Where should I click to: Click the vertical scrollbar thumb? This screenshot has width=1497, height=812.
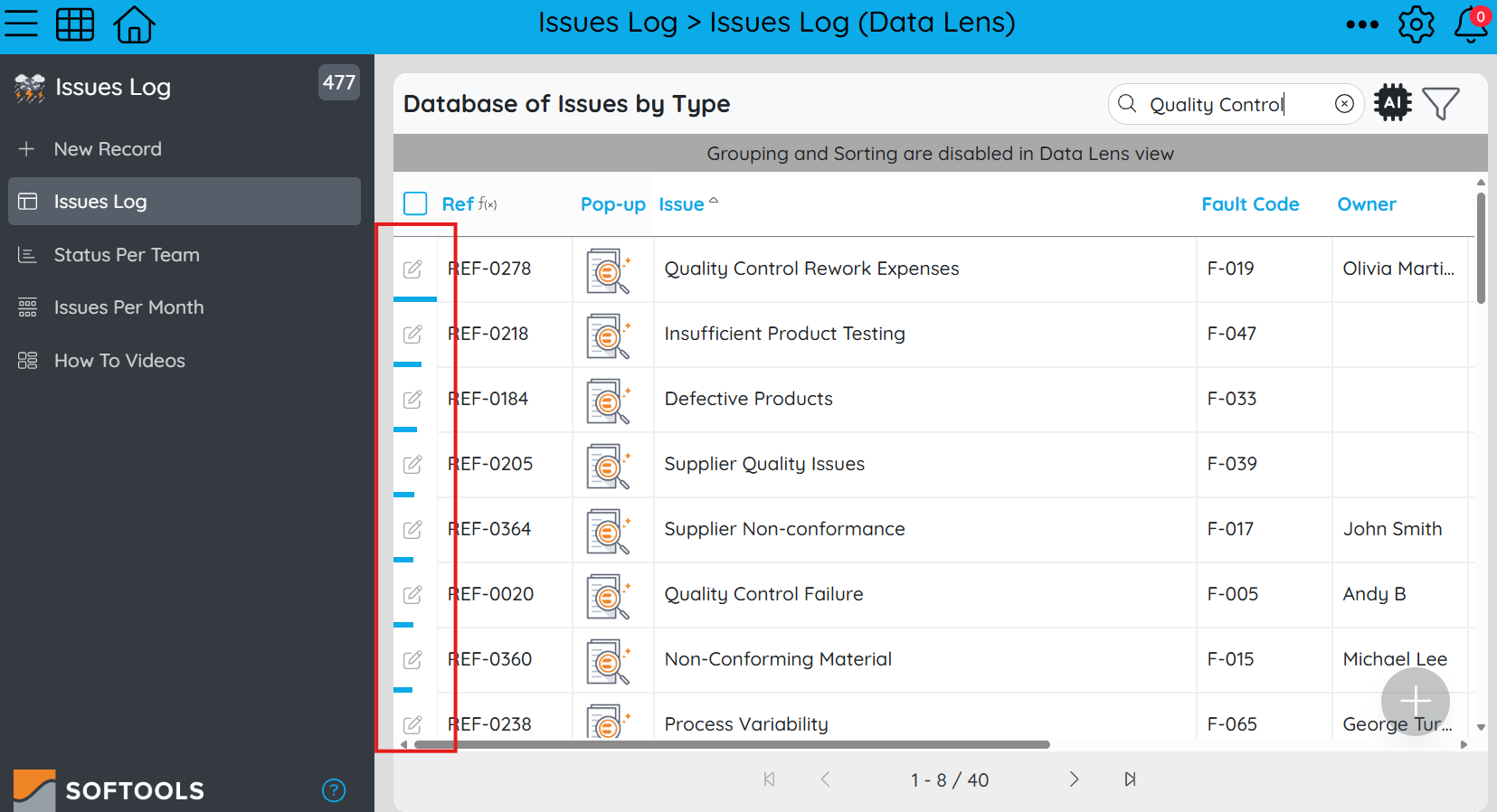[x=1481, y=248]
